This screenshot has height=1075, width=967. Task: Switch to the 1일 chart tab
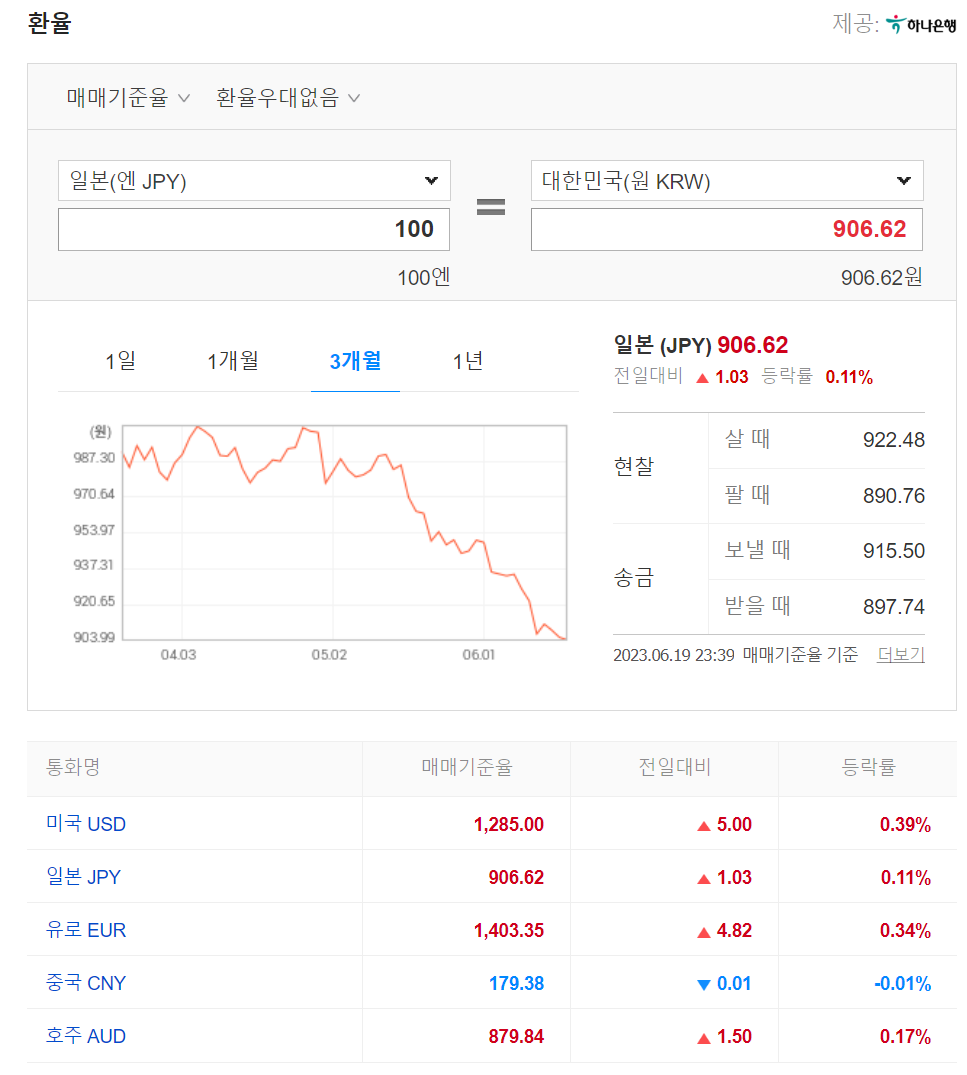click(120, 362)
